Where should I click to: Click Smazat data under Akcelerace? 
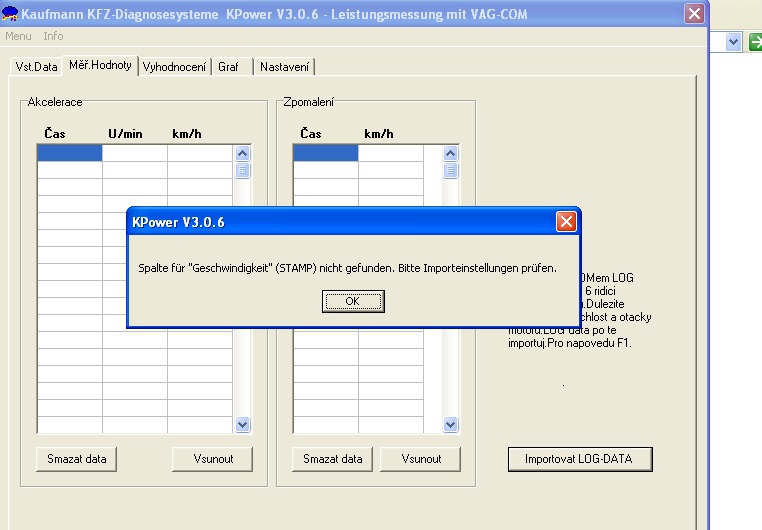76,459
